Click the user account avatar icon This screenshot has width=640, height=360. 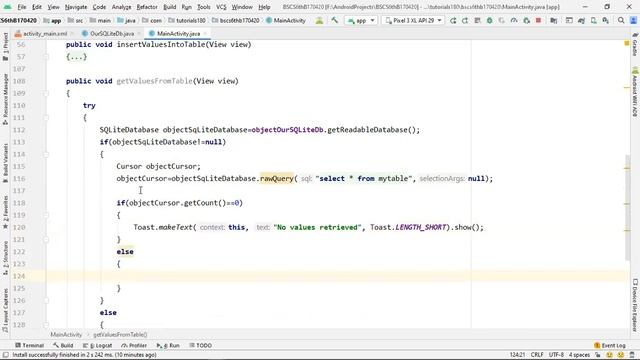633,20
